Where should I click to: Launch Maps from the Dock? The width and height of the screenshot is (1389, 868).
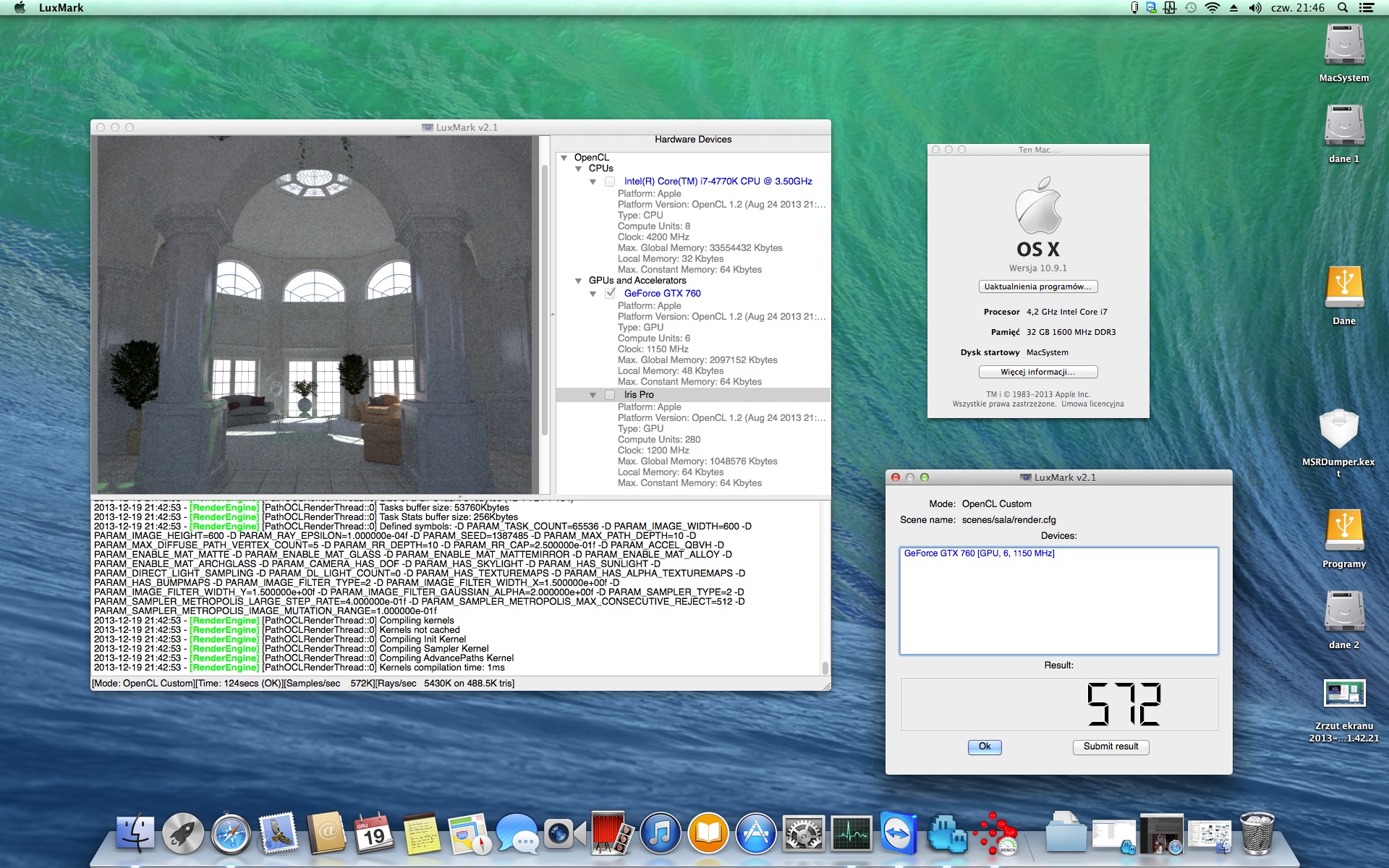470,833
